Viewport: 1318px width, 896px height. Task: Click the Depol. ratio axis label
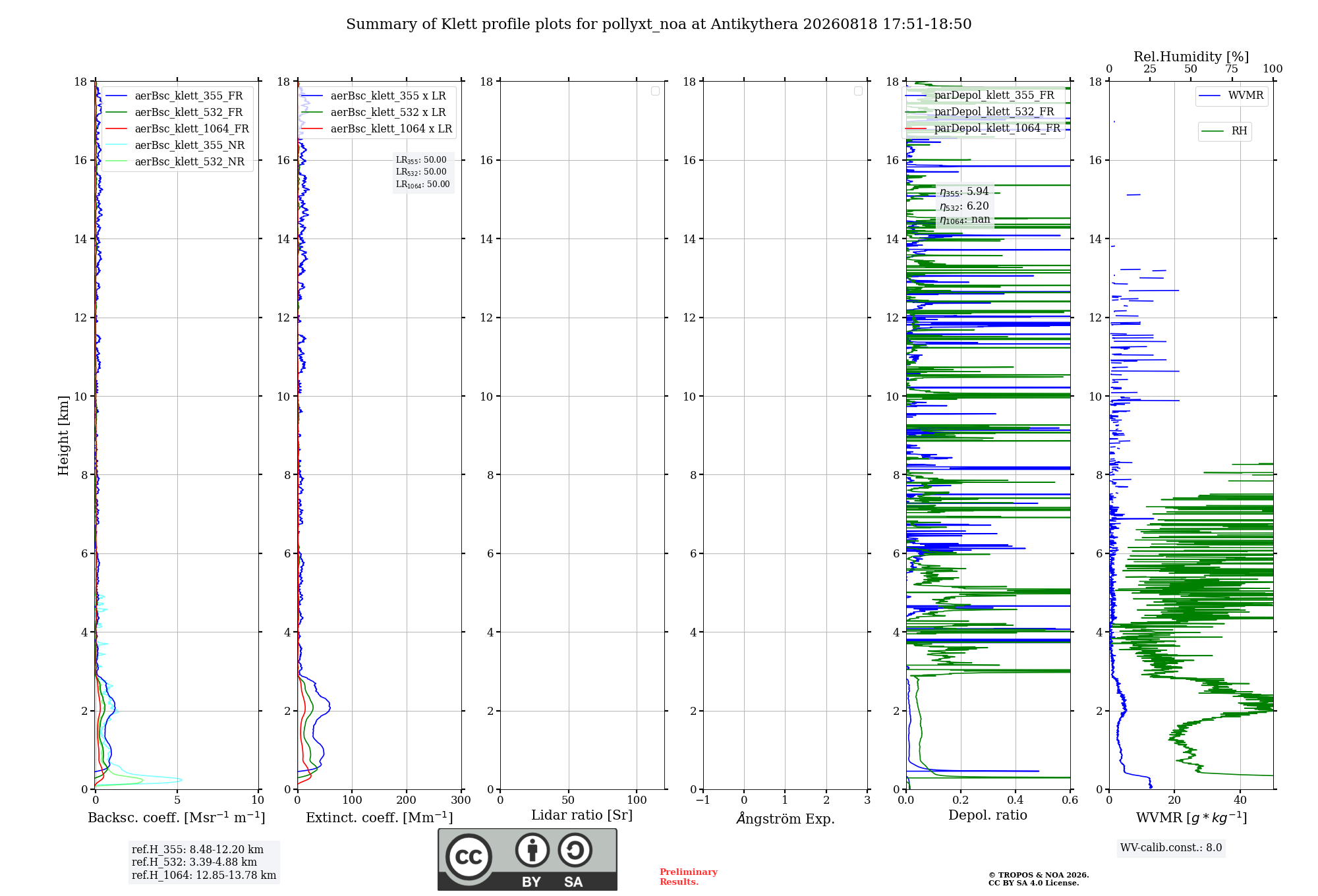(988, 815)
